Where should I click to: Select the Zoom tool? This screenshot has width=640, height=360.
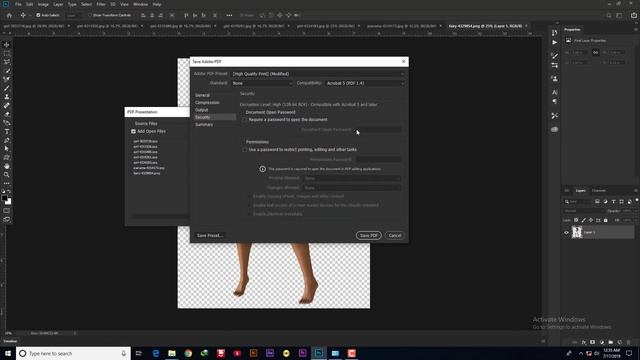pos(7,175)
